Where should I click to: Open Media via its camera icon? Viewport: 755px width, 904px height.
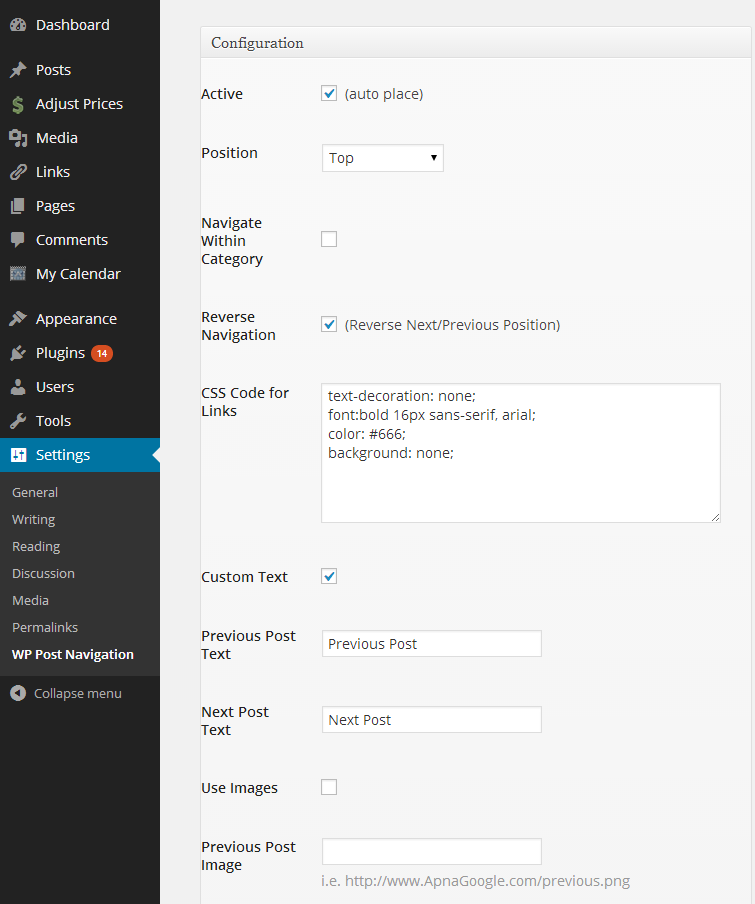tap(18, 138)
